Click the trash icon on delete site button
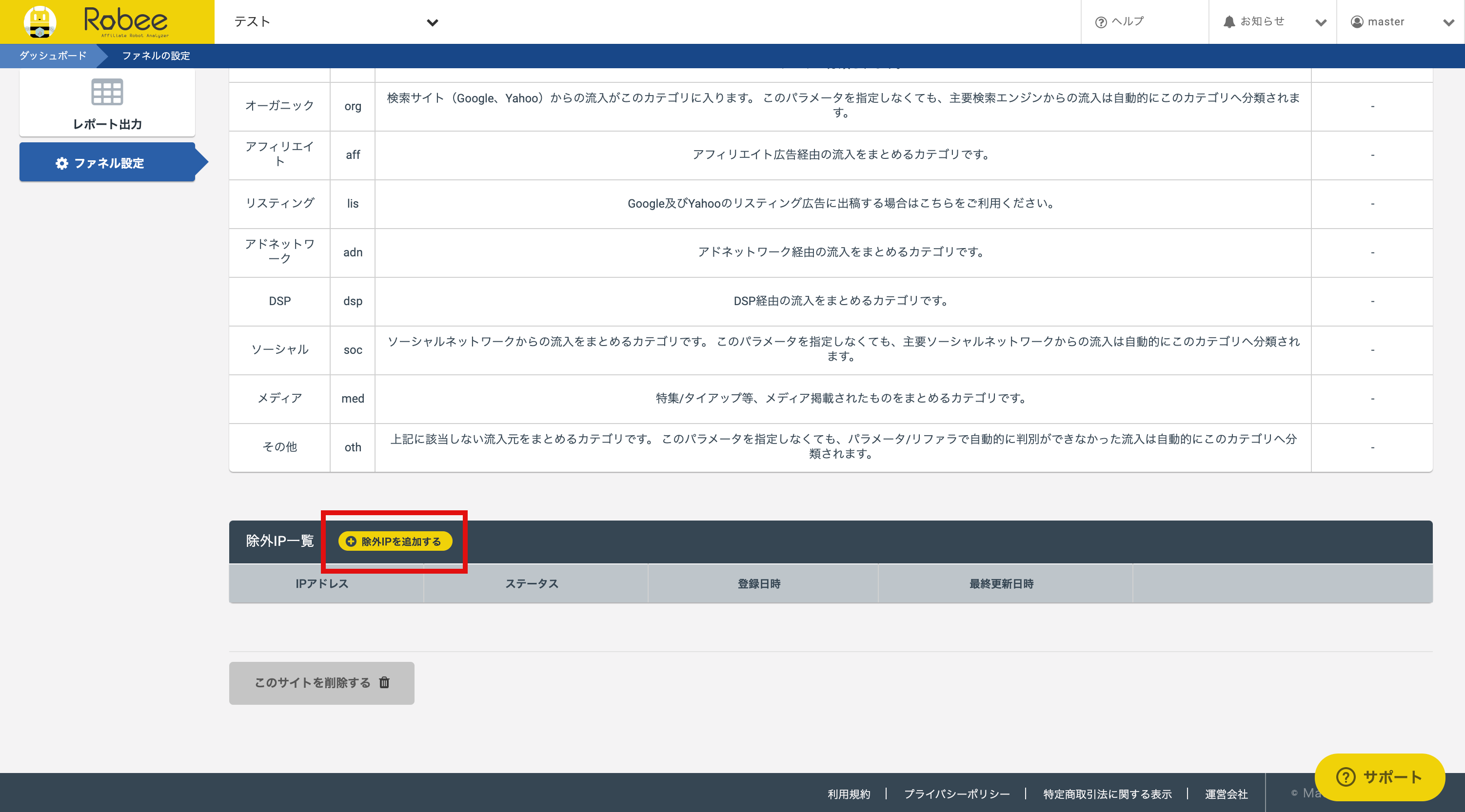 click(x=384, y=682)
